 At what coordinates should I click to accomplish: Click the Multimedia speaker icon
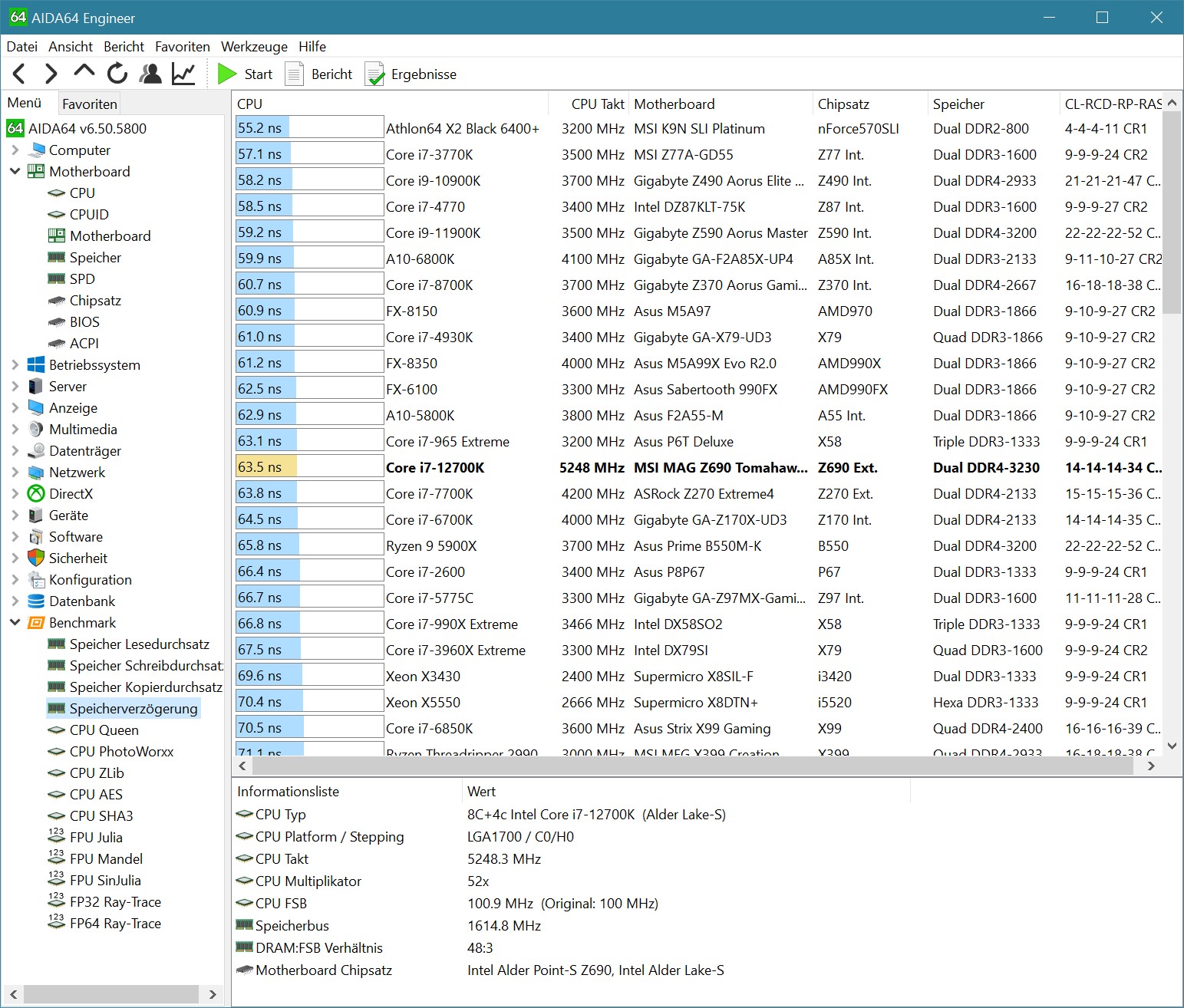(36, 429)
